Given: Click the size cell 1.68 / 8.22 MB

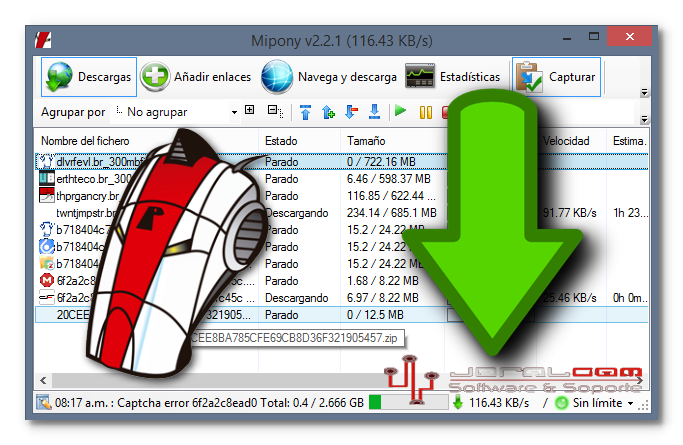Looking at the screenshot, I should (382, 281).
